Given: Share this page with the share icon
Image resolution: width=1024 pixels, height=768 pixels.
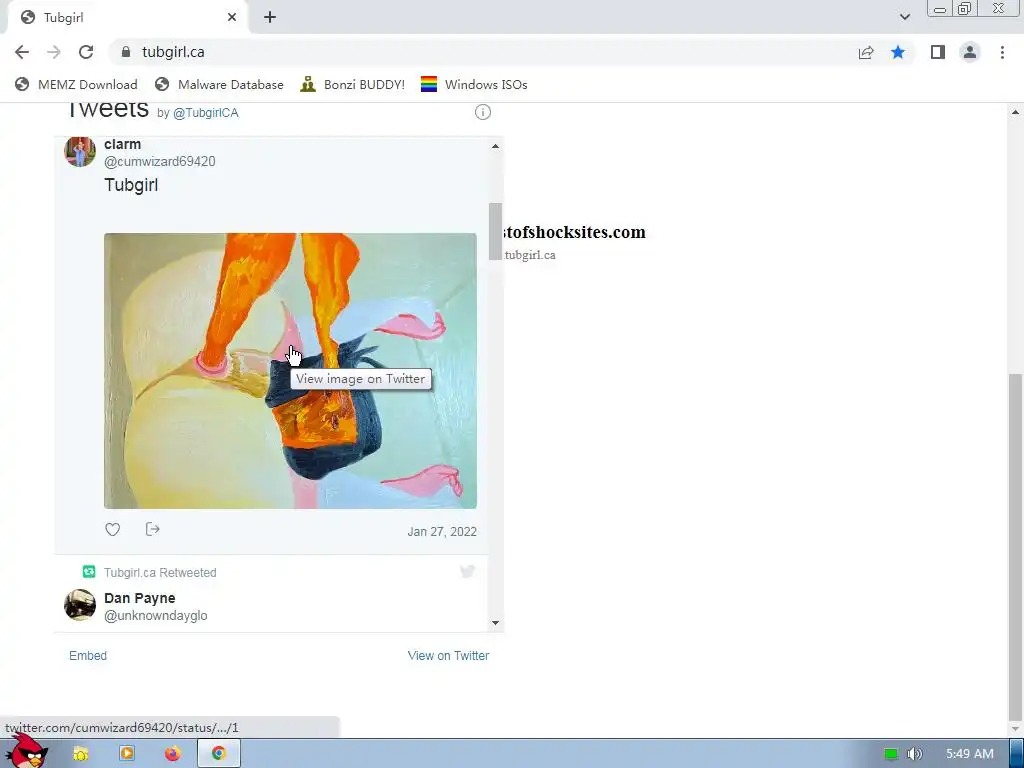Looking at the screenshot, I should (866, 52).
